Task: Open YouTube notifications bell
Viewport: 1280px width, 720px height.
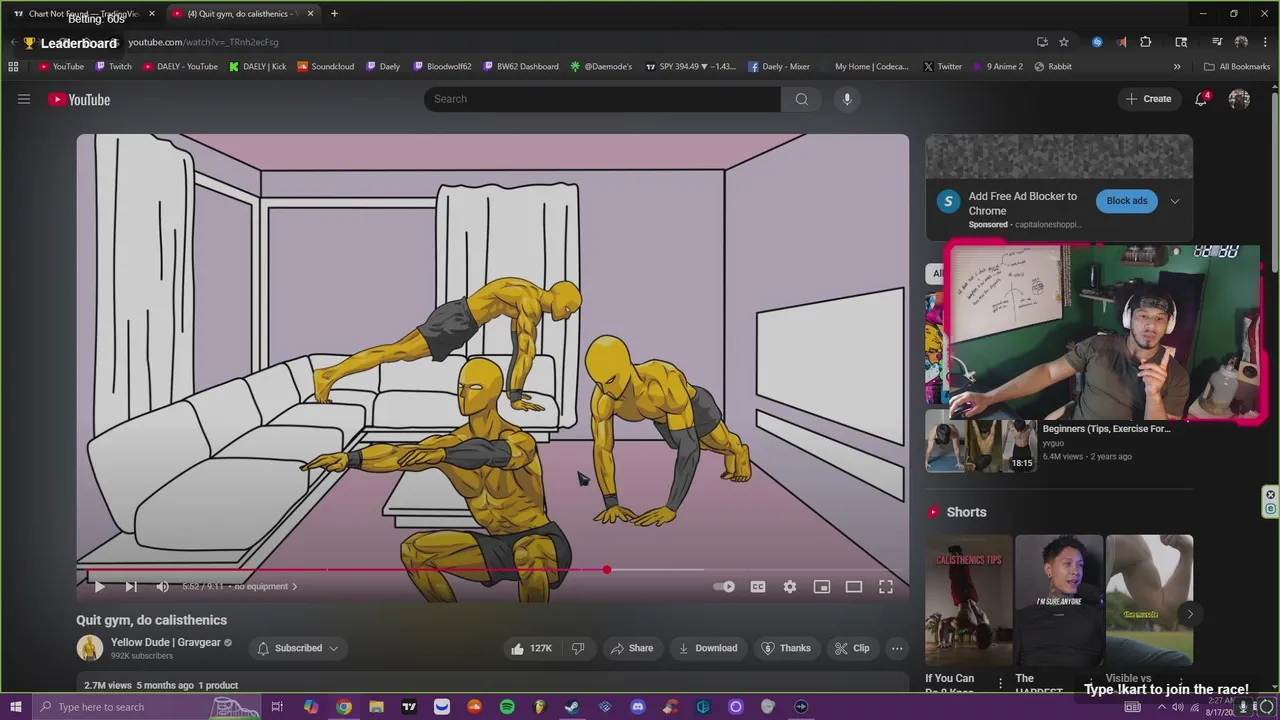Action: (1201, 99)
